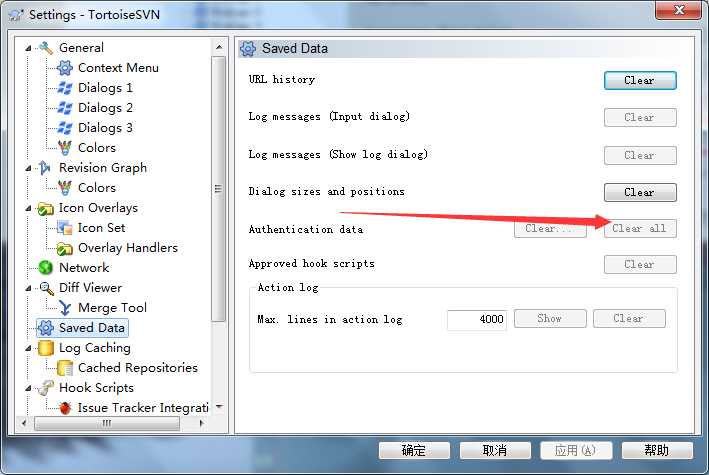This screenshot has width=709, height=475.
Task: Click tree scrollbar down arrow
Action: pyautogui.click(x=219, y=406)
